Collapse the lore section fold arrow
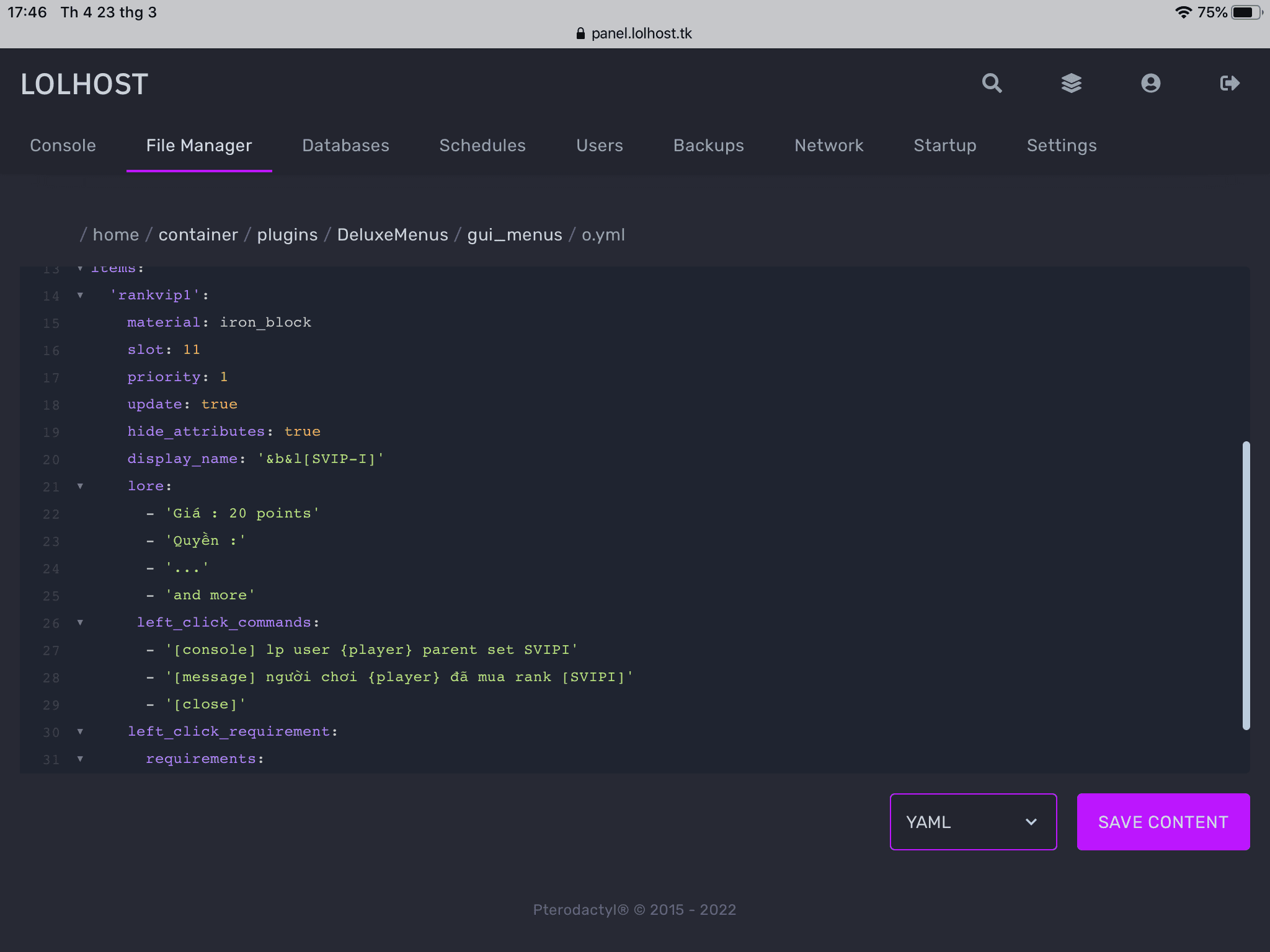This screenshot has width=1270, height=952. (x=80, y=486)
